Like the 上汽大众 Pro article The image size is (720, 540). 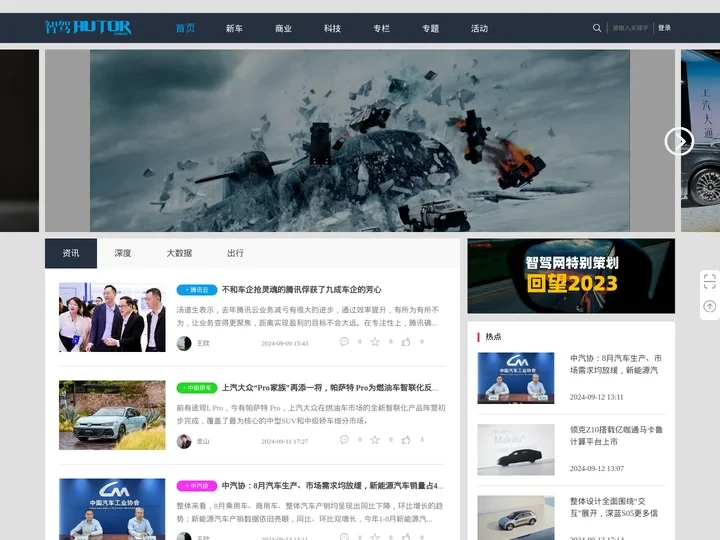pos(406,440)
